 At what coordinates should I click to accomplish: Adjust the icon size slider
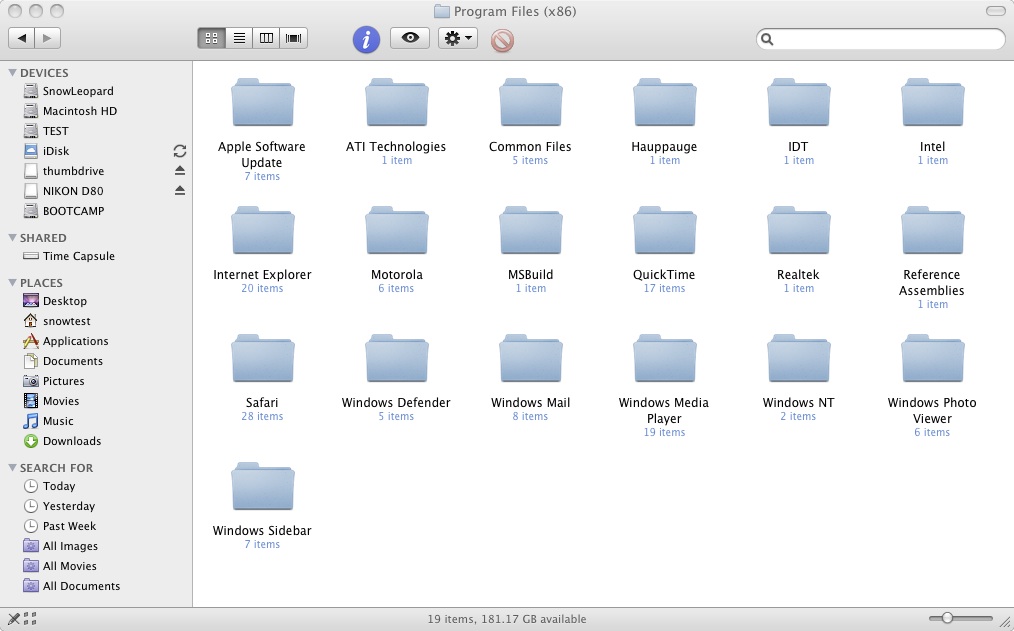(949, 618)
